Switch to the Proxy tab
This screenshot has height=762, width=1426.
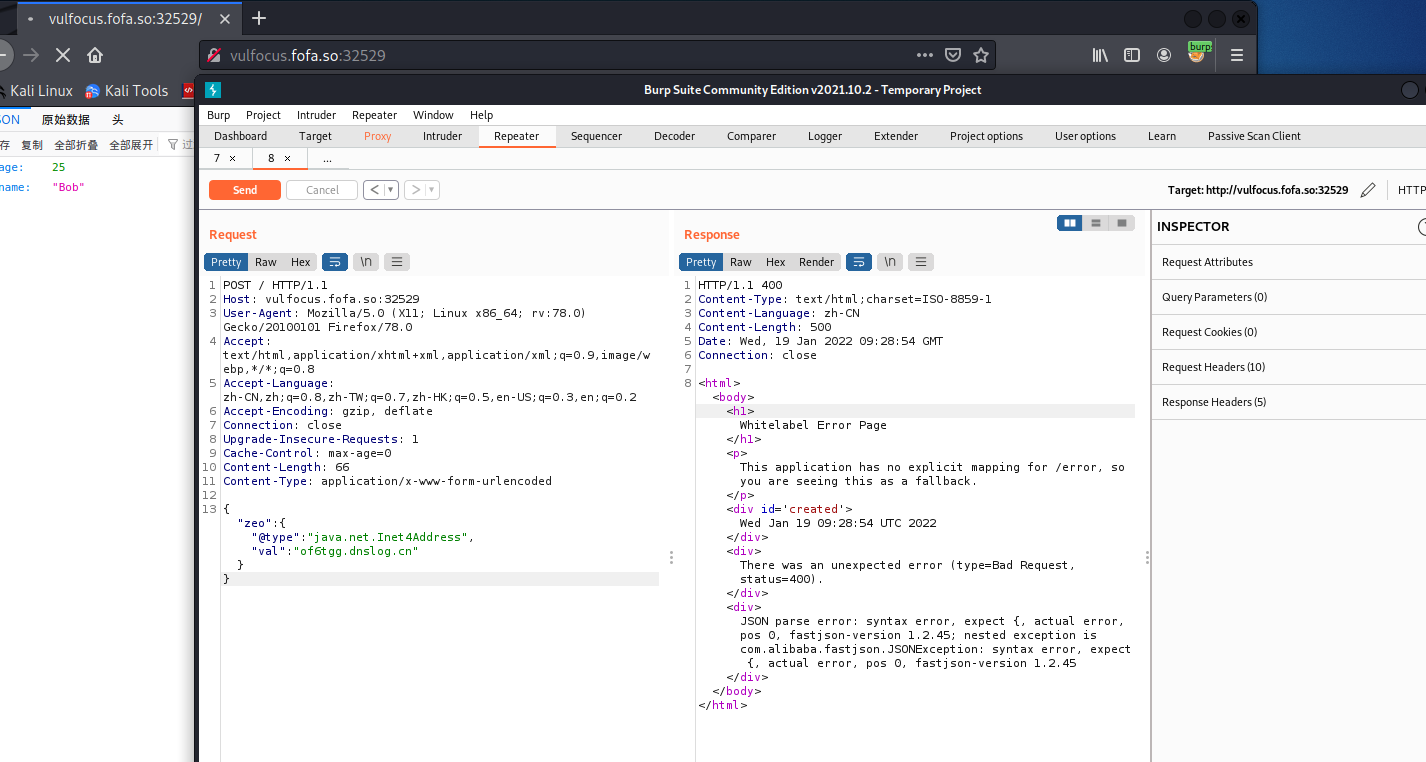tap(378, 136)
